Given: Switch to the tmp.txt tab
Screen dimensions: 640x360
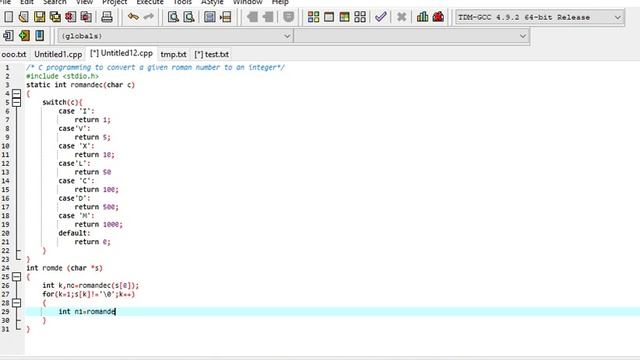Looking at the screenshot, I should point(173,54).
